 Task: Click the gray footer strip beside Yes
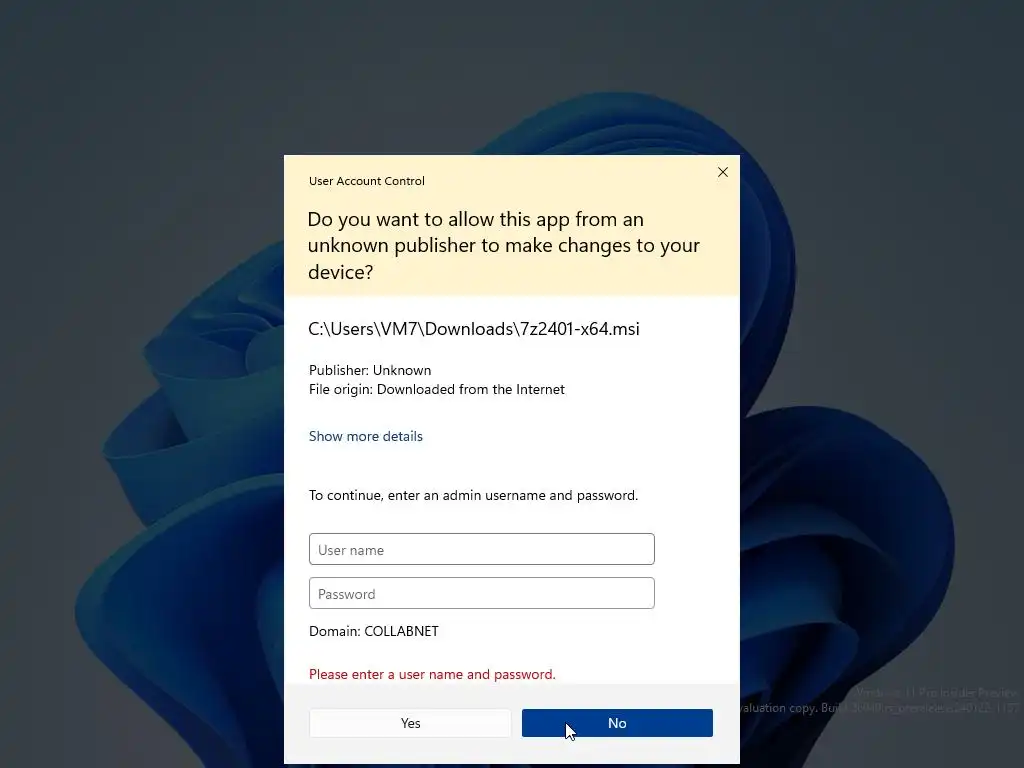296,723
